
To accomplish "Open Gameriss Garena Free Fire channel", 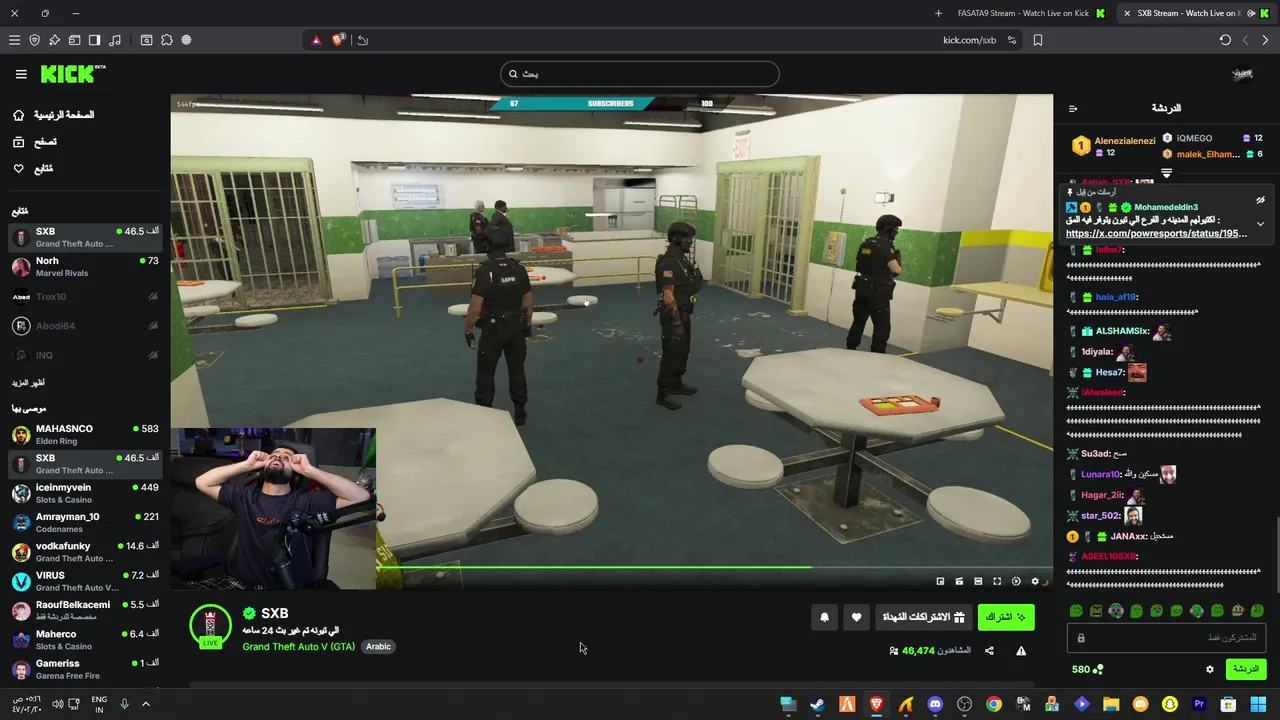I will [85, 669].
